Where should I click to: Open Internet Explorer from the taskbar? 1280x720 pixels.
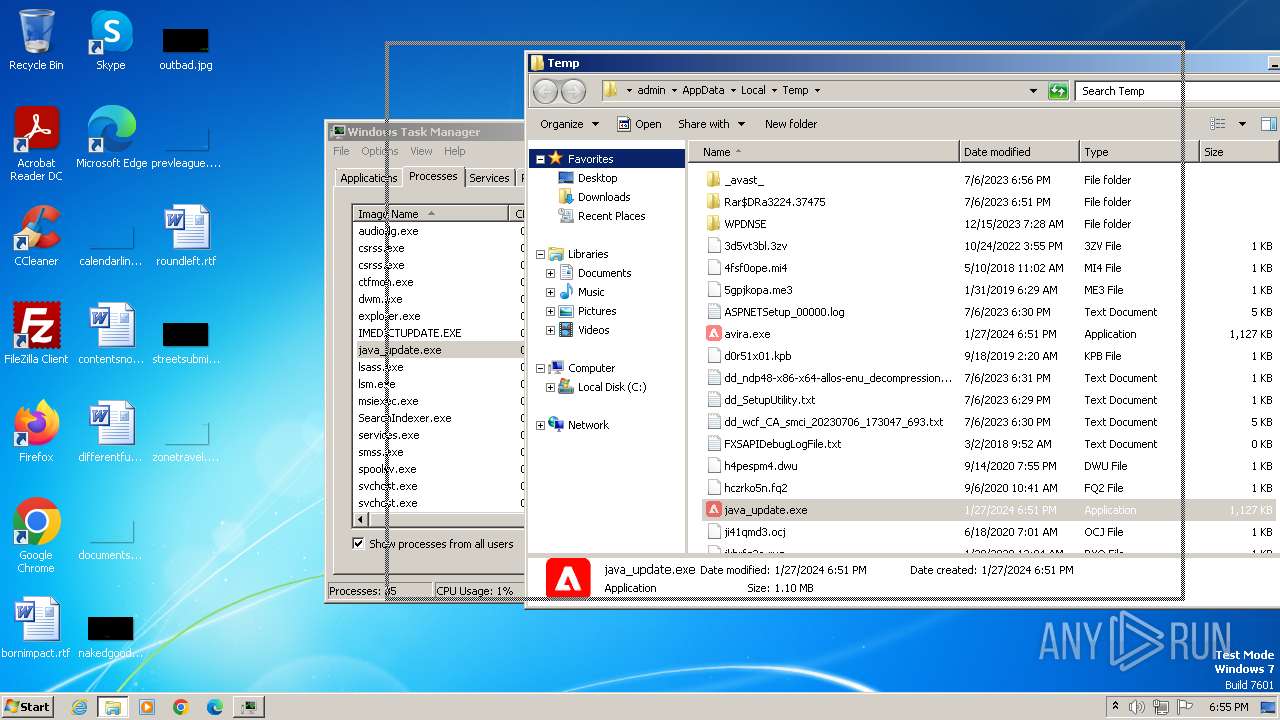click(79, 707)
